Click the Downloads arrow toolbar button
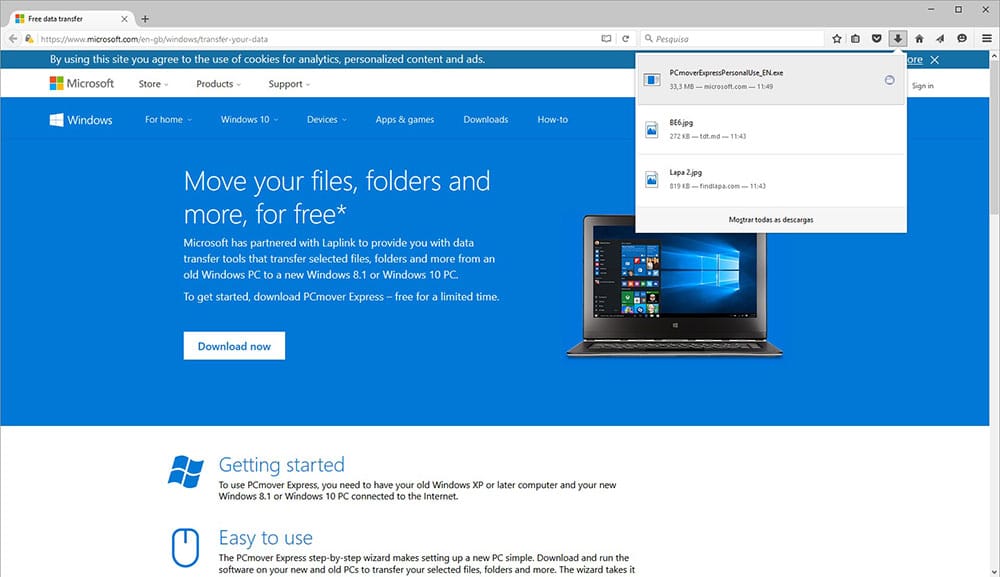Image resolution: width=1000 pixels, height=577 pixels. (898, 38)
